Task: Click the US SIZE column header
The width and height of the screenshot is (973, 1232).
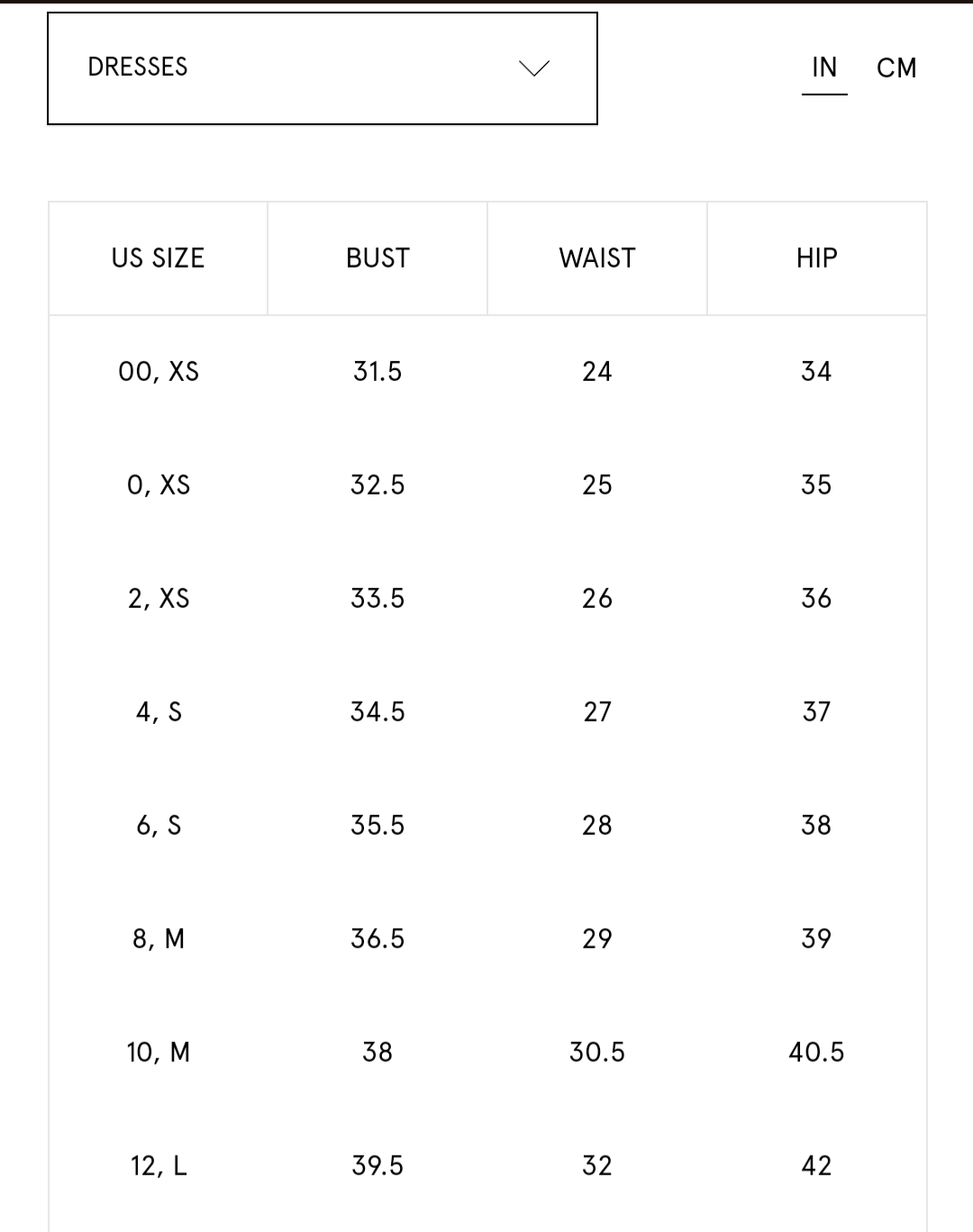Action: [x=158, y=258]
